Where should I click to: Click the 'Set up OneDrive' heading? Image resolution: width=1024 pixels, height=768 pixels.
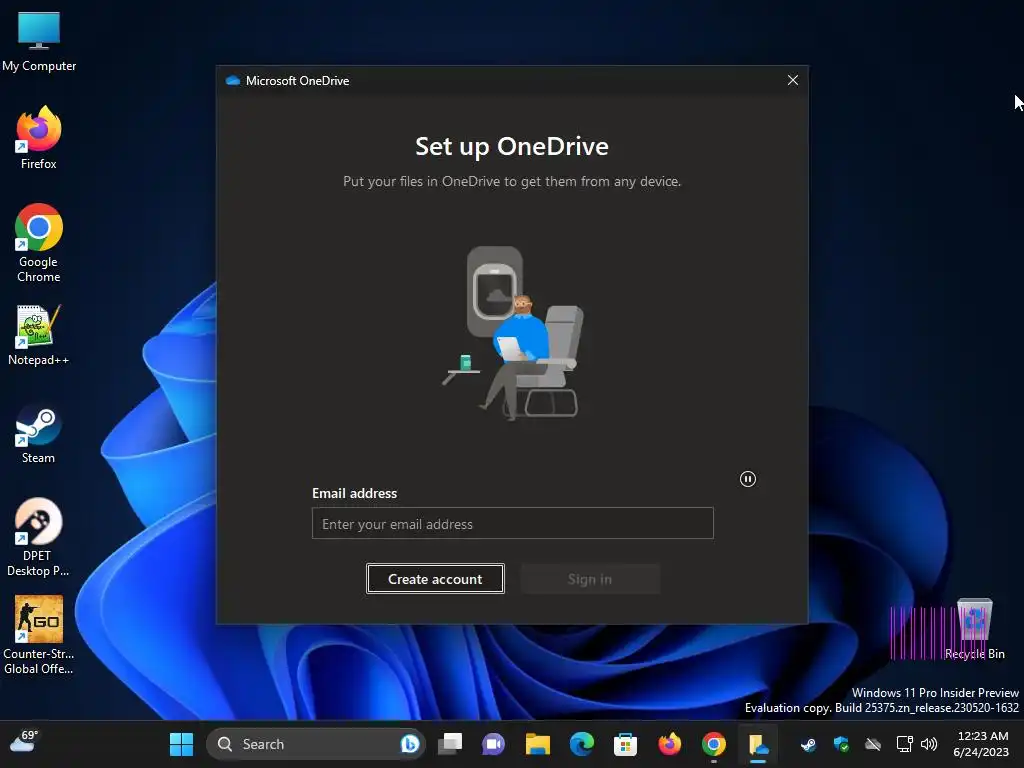click(x=512, y=146)
